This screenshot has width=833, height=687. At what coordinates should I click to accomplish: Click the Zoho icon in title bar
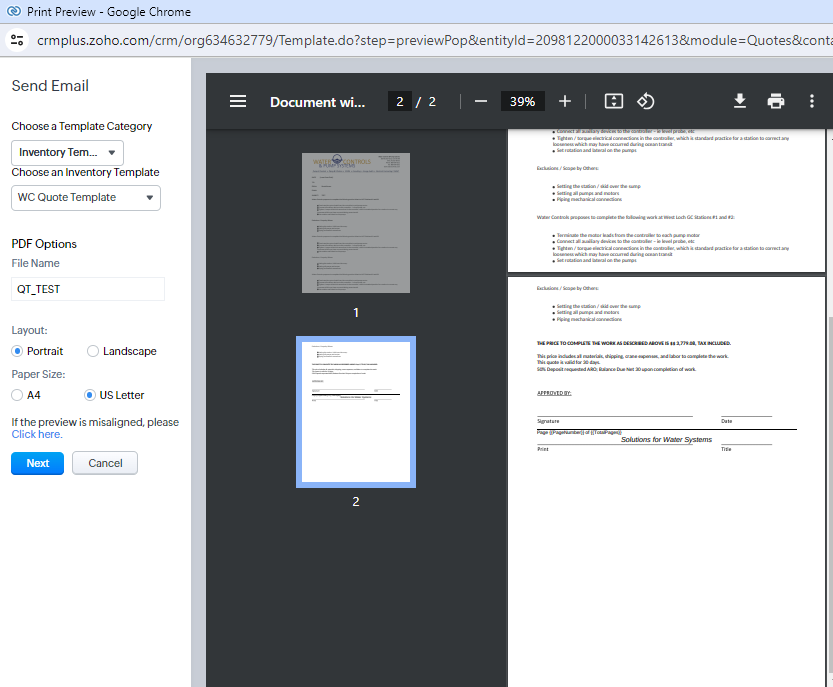click(x=13, y=11)
